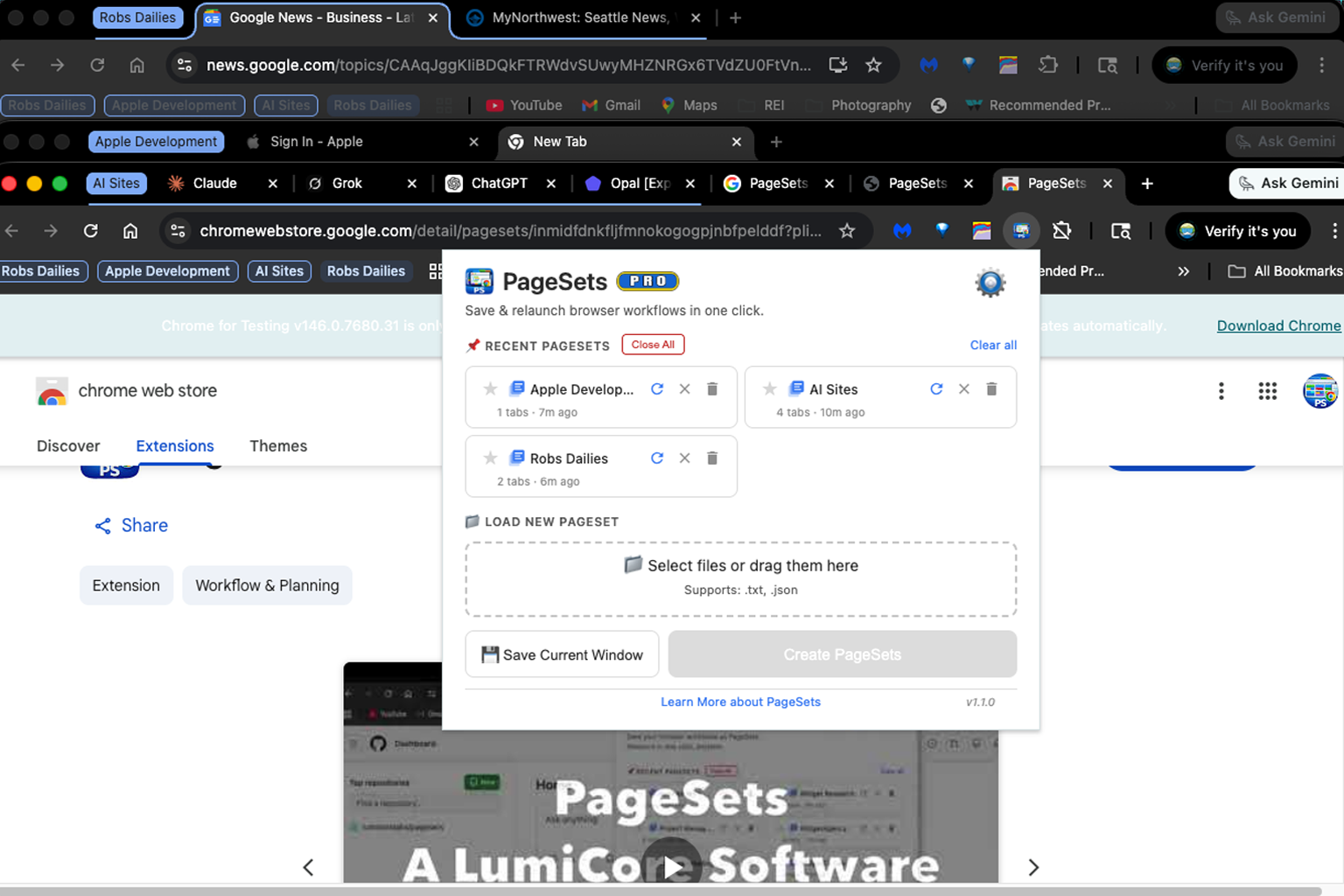Bookmark this page with the star icon
This screenshot has height=896, width=1344.
846,231
